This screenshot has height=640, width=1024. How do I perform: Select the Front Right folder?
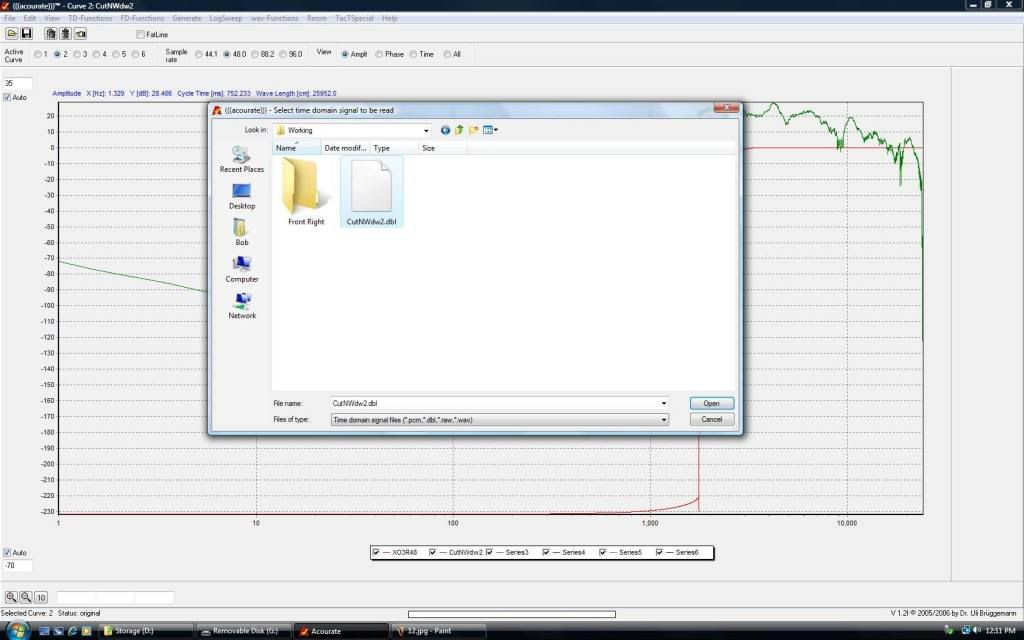point(306,192)
